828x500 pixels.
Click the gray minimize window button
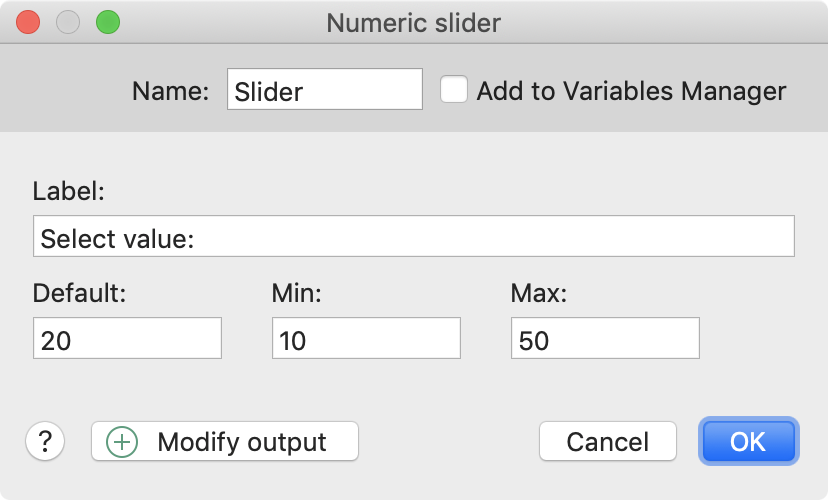(68, 23)
